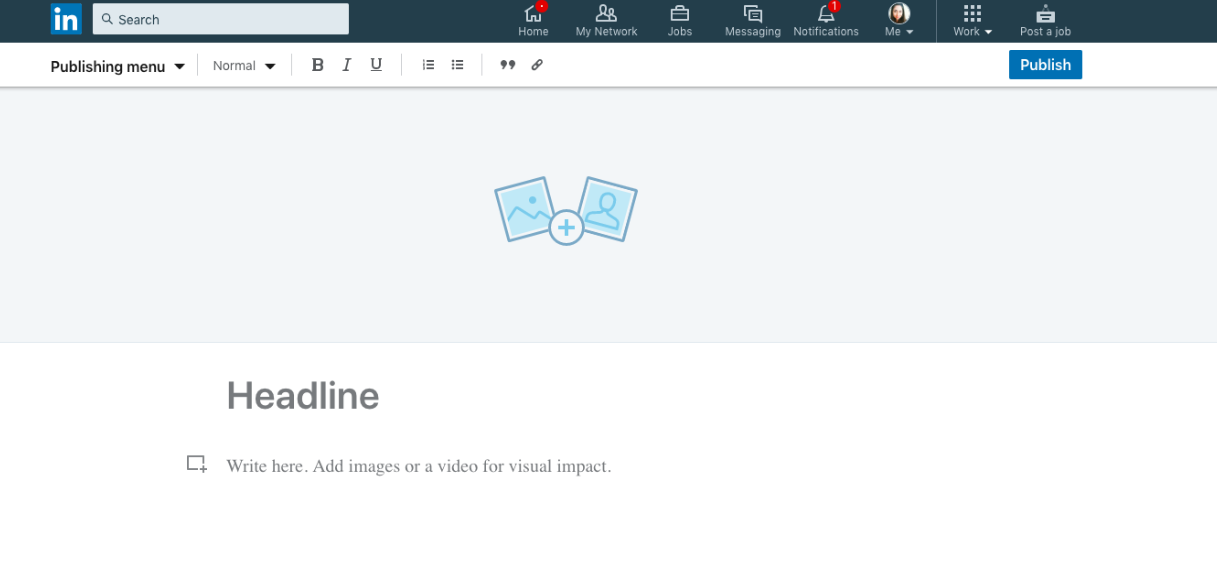
Task: Click the LinkedIn logo
Action: tap(66, 19)
